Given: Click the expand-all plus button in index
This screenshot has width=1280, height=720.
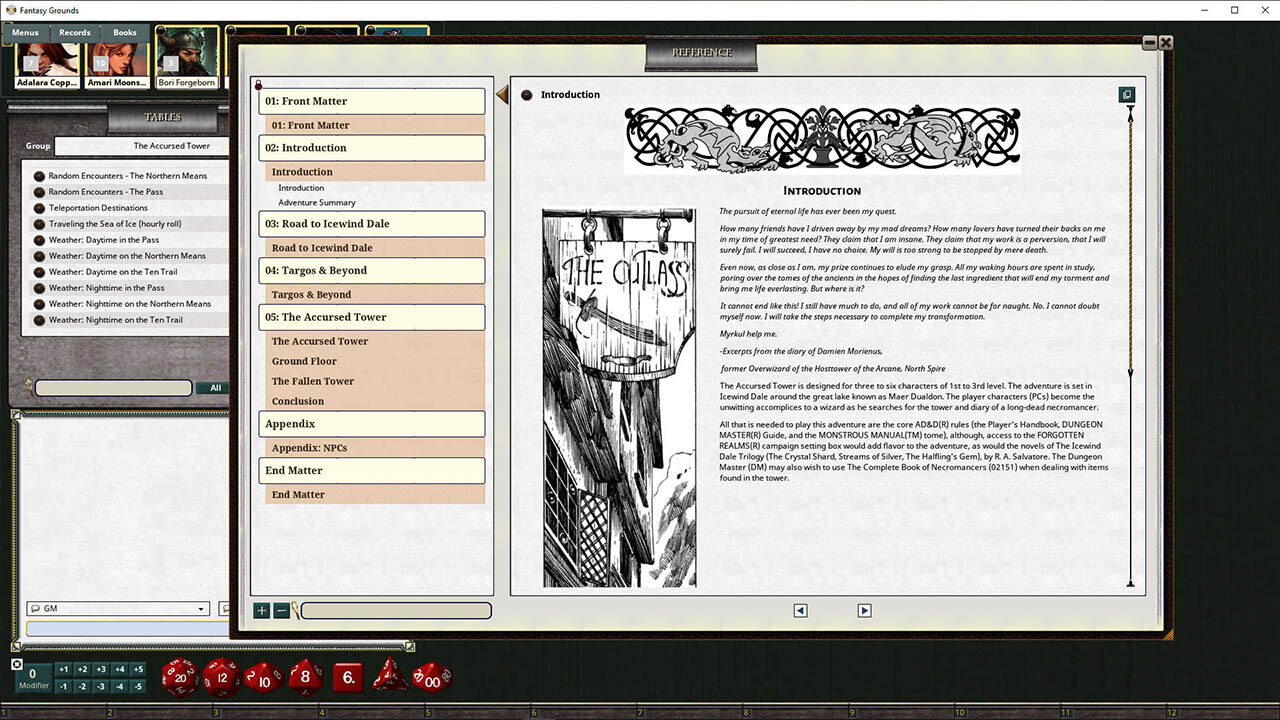Looking at the screenshot, I should click(261, 610).
